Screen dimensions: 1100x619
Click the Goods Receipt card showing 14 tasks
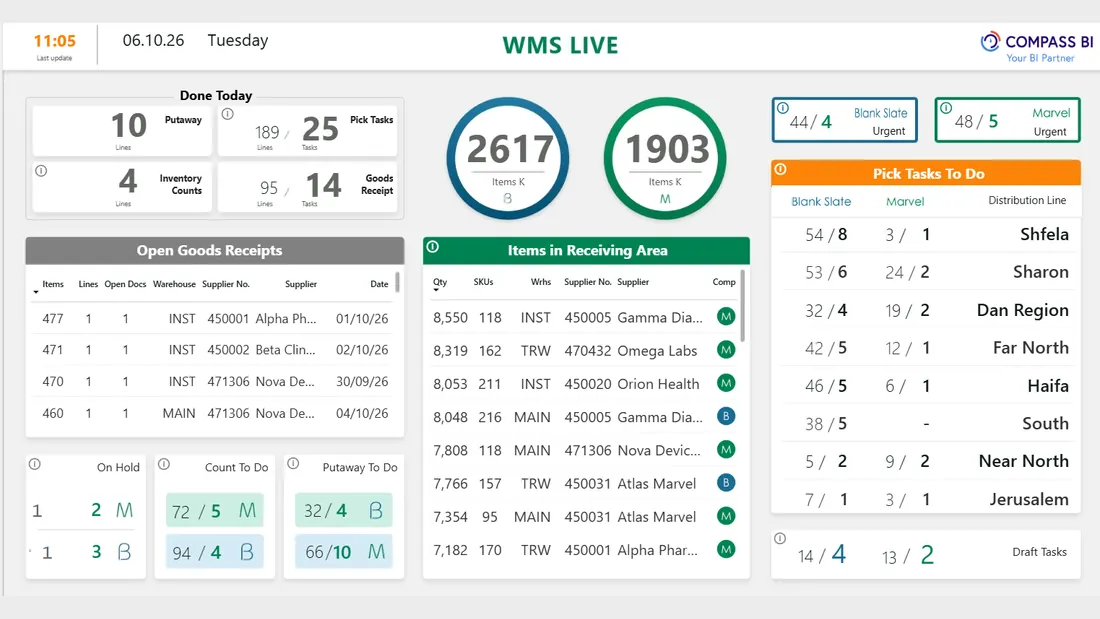pos(307,187)
